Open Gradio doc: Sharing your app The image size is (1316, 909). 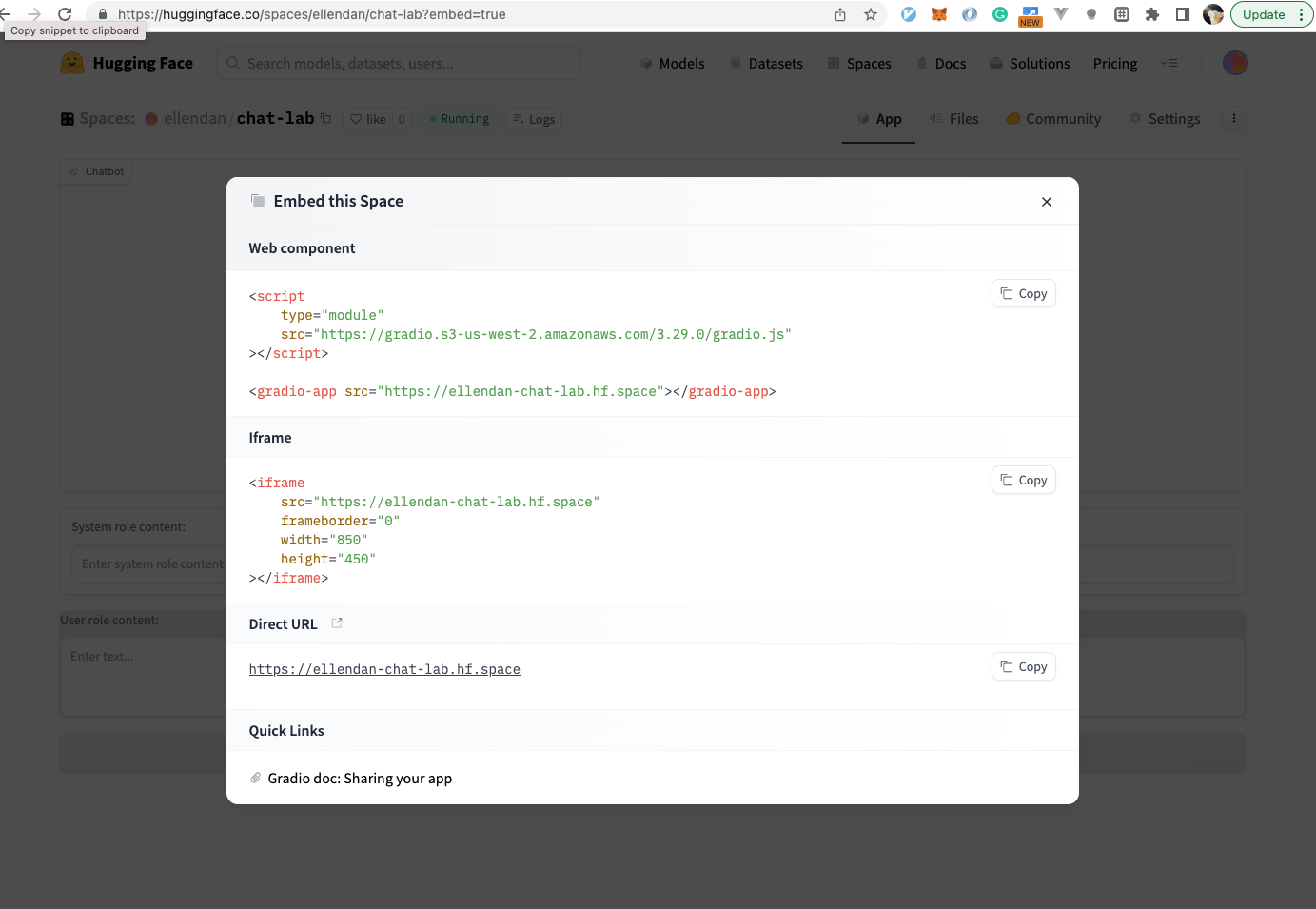[x=359, y=779]
